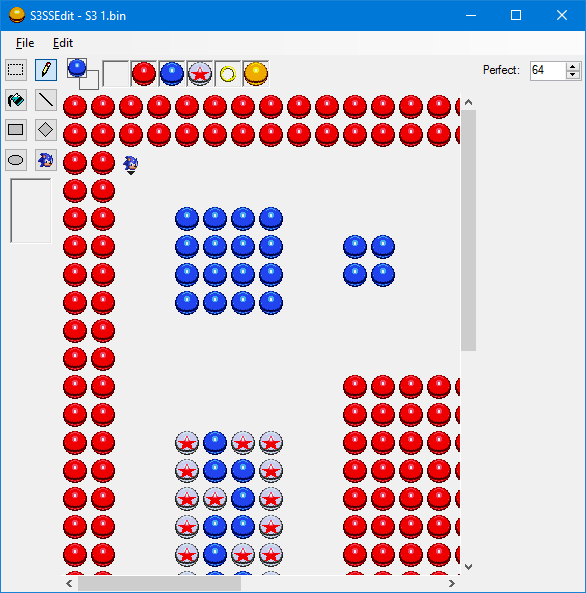Click the preview box under tool buttons
The image size is (586, 593).
pos(31,211)
